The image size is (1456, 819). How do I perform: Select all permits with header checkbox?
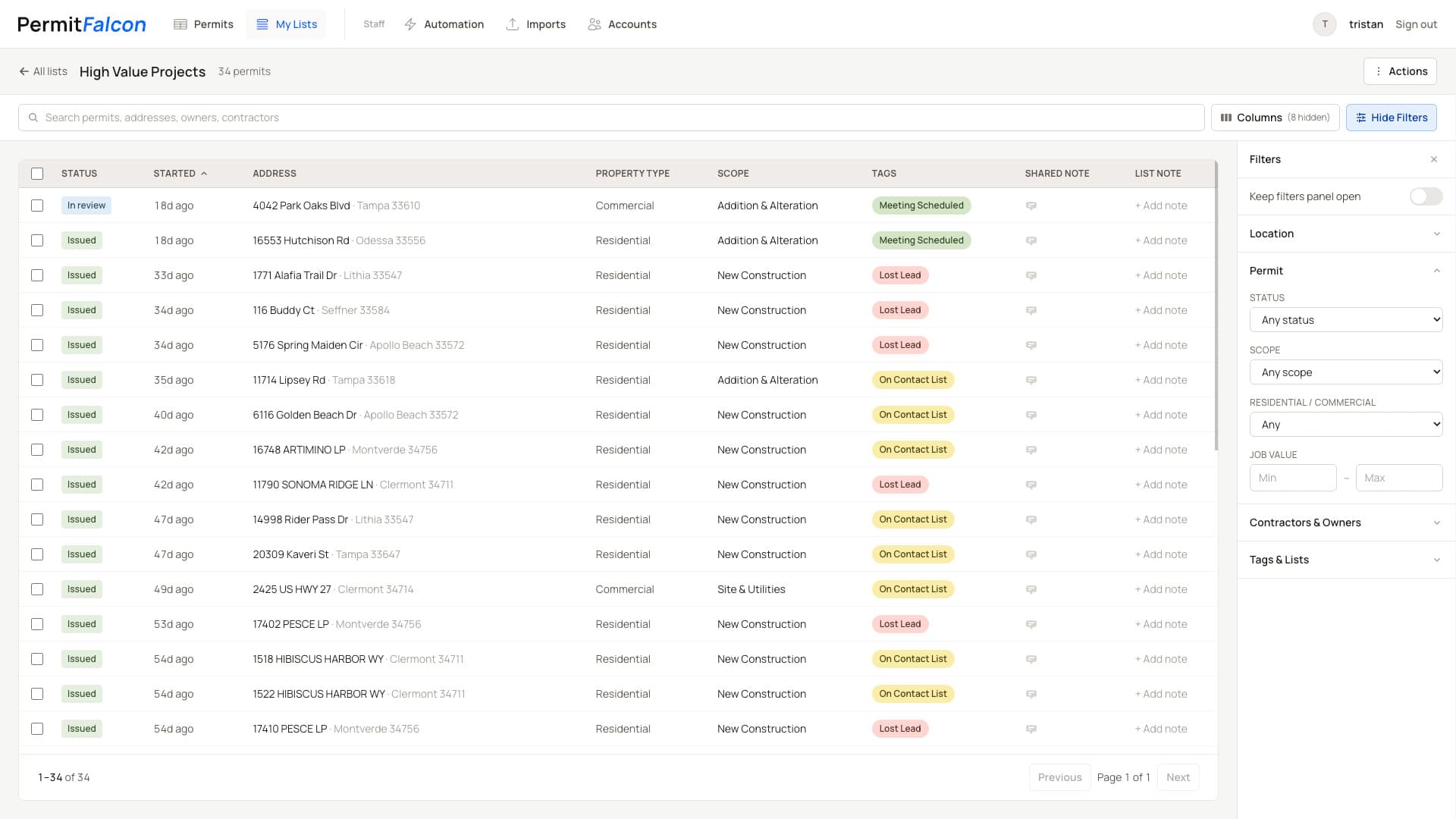(37, 174)
